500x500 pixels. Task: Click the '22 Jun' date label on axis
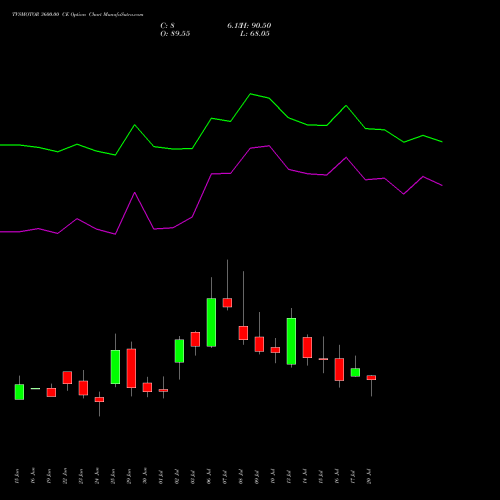click(65, 476)
